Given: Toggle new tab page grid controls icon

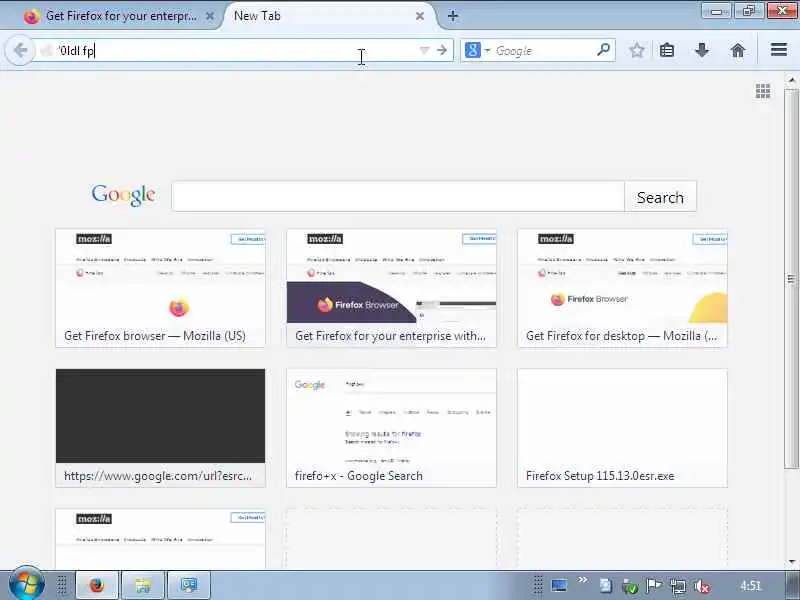Looking at the screenshot, I should (763, 91).
